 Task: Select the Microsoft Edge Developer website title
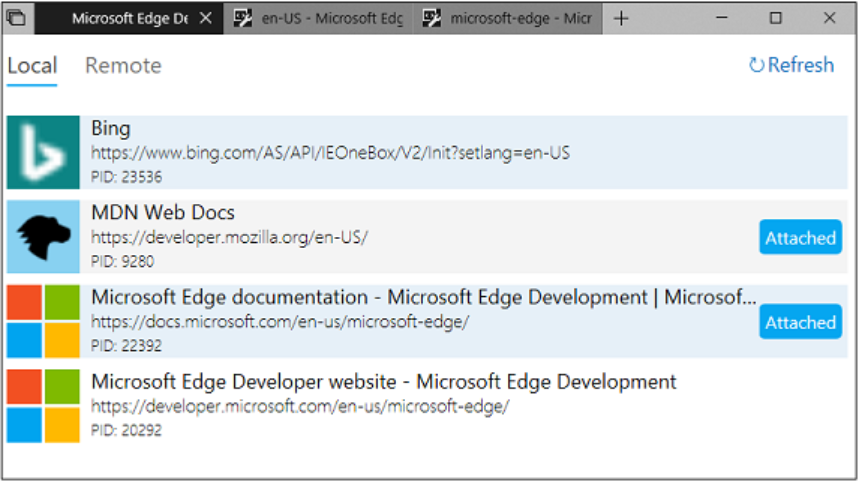(384, 382)
